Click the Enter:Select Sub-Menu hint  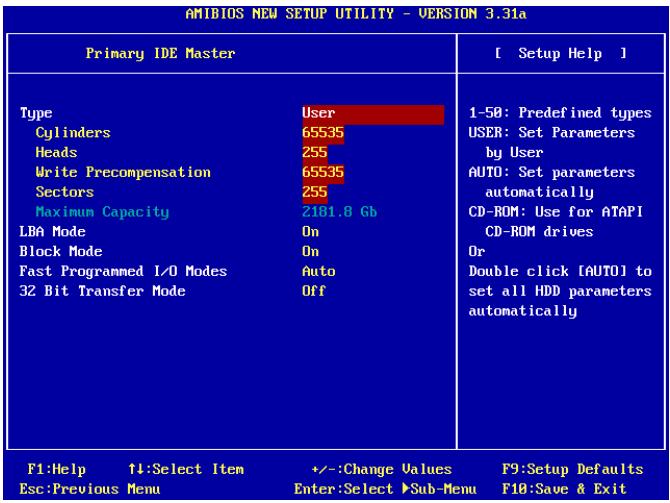(x=385, y=489)
